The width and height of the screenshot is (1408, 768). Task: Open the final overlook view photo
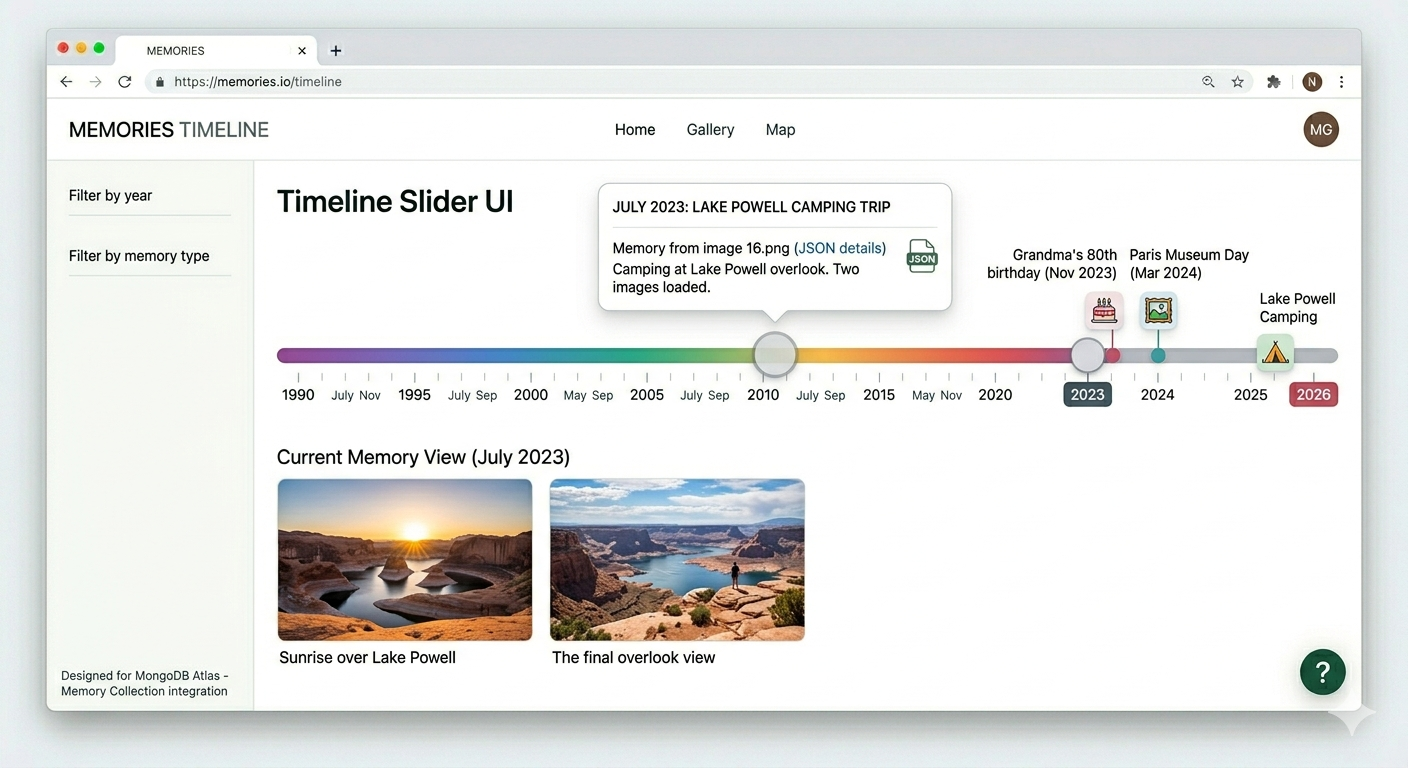677,559
